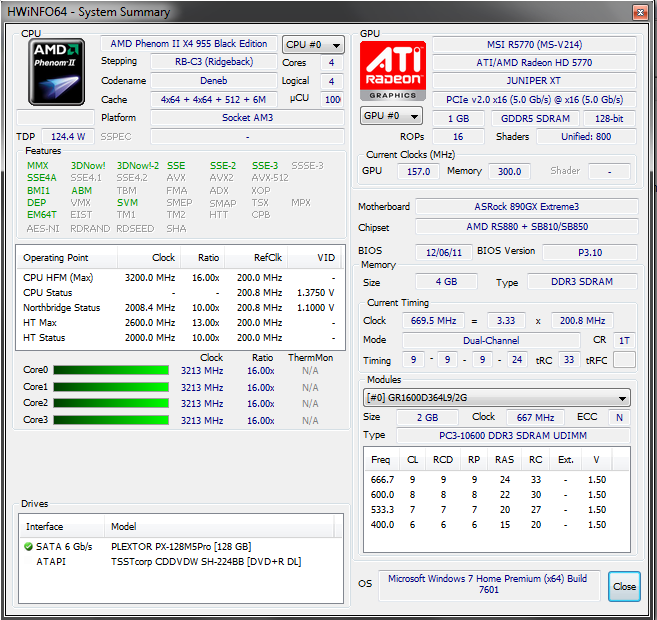Close the HWiNFO64 window with the X
The height and width of the screenshot is (620, 657).
pos(640,13)
